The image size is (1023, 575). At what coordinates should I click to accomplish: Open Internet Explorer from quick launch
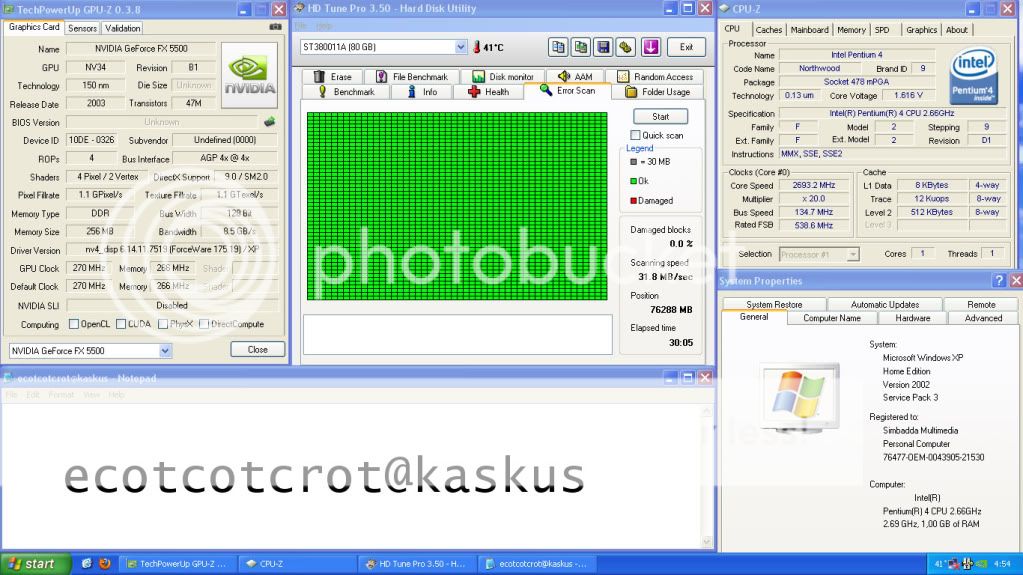click(86, 563)
